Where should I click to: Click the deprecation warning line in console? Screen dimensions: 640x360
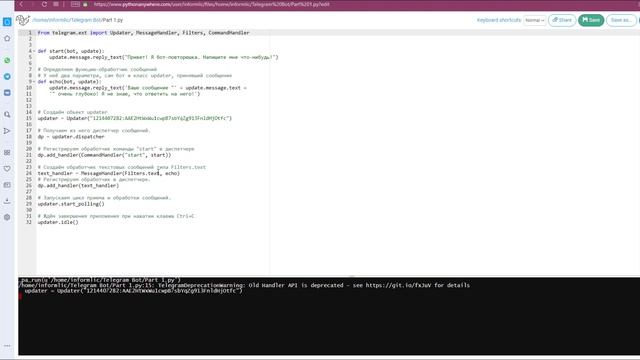pyautogui.click(x=244, y=285)
